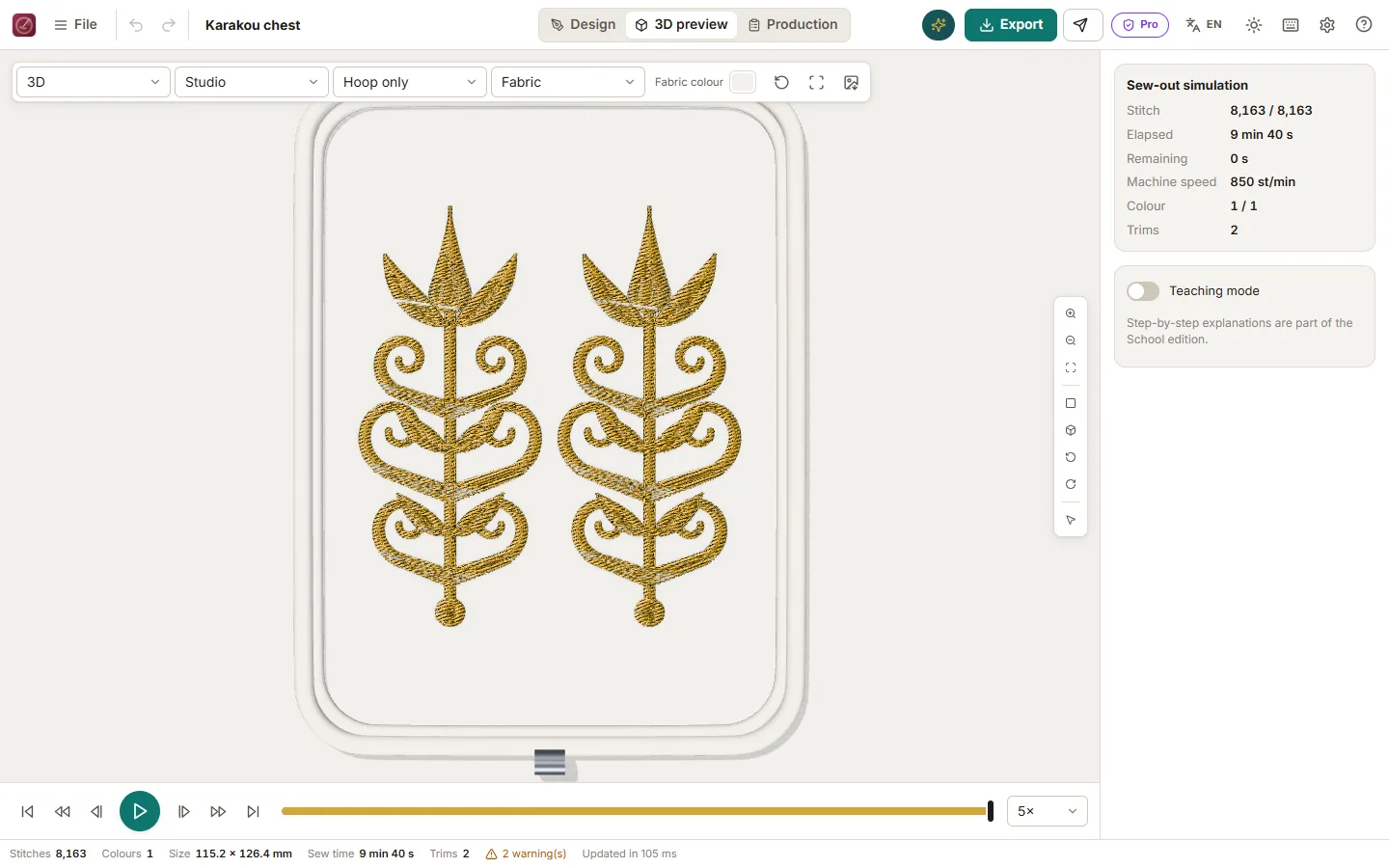The height and width of the screenshot is (868, 1389).
Task: Jump to the simulation start
Action: [x=28, y=811]
